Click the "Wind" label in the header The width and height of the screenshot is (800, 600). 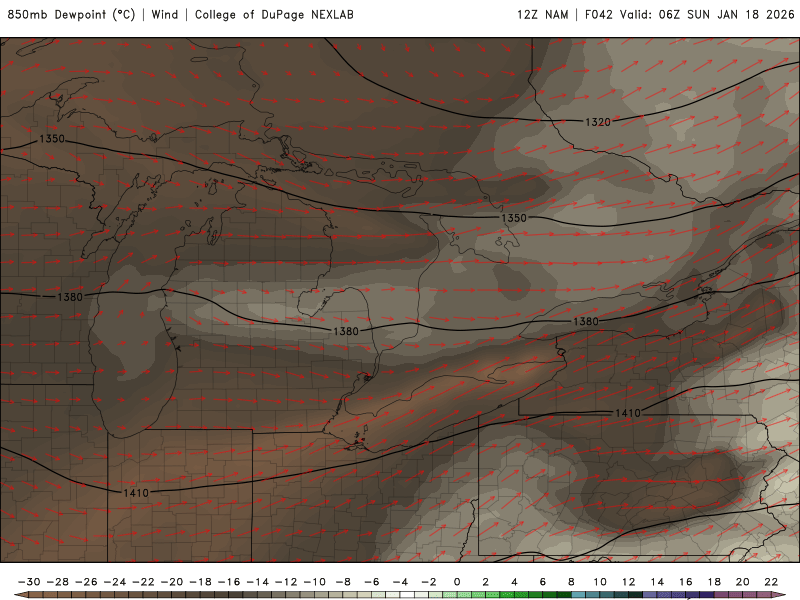coord(165,15)
